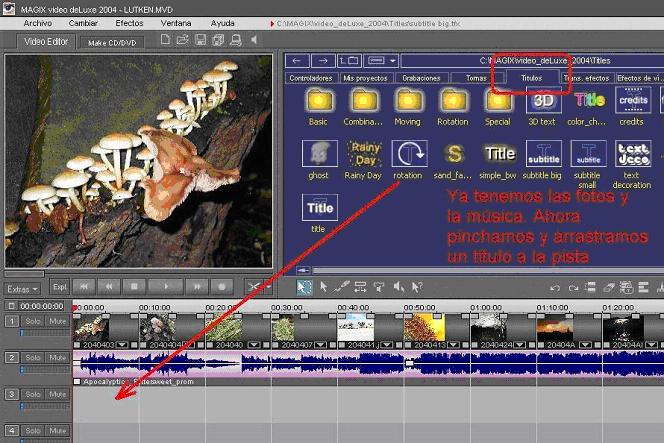The image size is (664, 443).
Task: Open the Rotation titles folder
Action: click(x=453, y=101)
